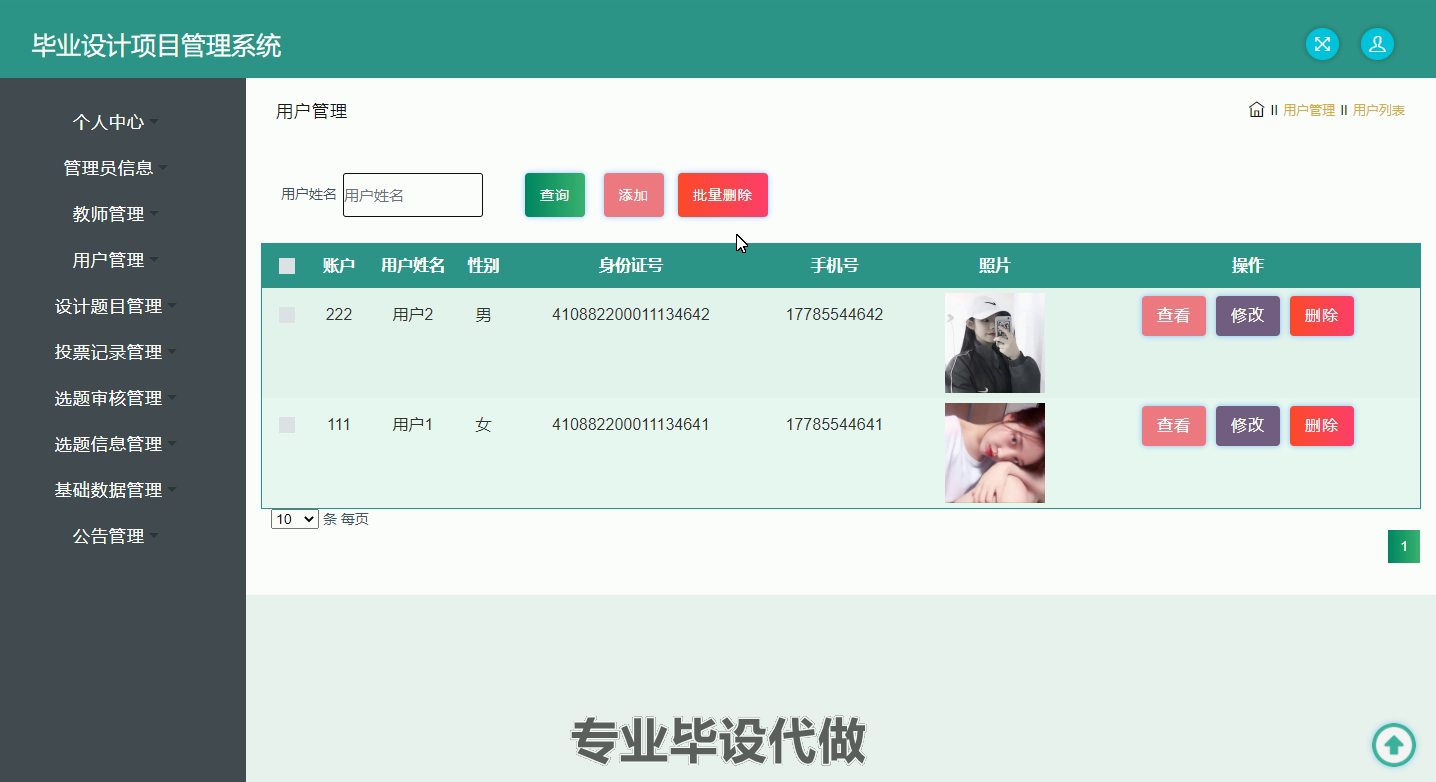Click ID number 410882200011134641
Image resolution: width=1436 pixels, height=782 pixels.
coord(631,425)
